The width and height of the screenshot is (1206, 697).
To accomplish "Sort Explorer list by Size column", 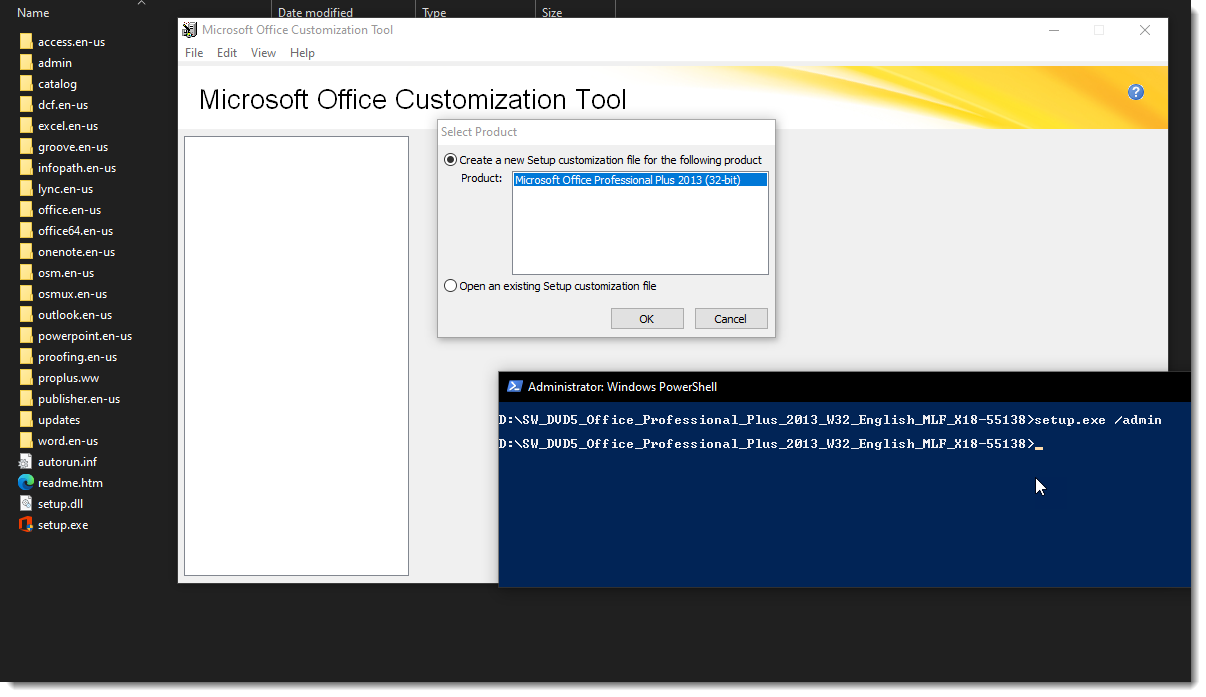I will 552,13.
